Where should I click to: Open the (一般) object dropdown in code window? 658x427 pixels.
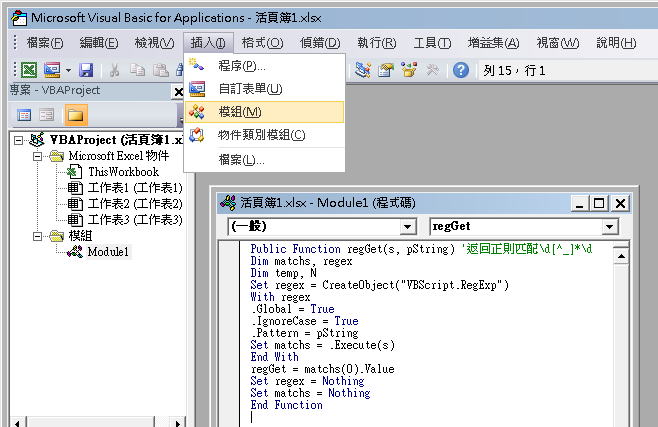407,227
